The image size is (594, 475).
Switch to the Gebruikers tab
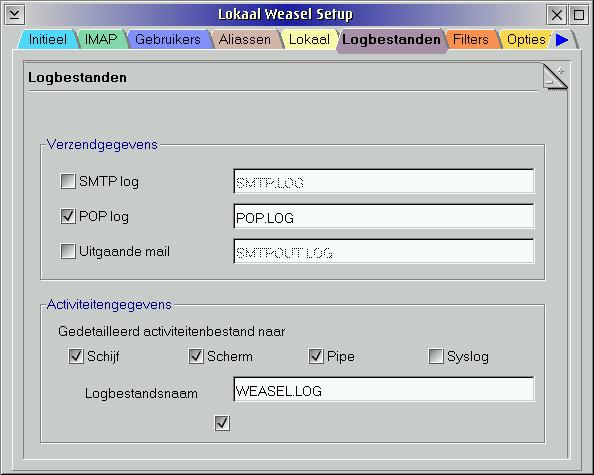167,39
